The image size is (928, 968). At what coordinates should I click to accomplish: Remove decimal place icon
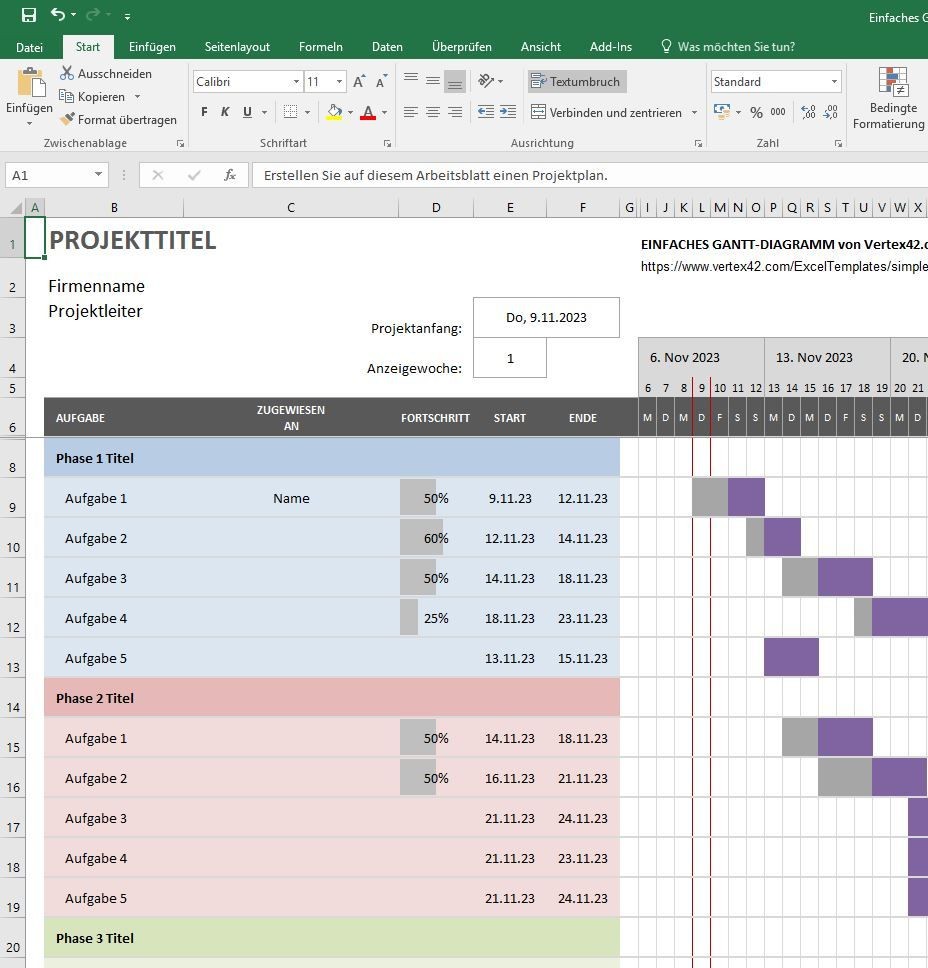[831, 112]
